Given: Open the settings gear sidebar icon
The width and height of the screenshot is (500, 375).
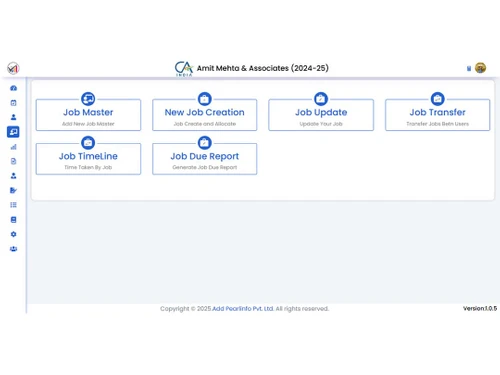Looking at the screenshot, I should [13, 234].
